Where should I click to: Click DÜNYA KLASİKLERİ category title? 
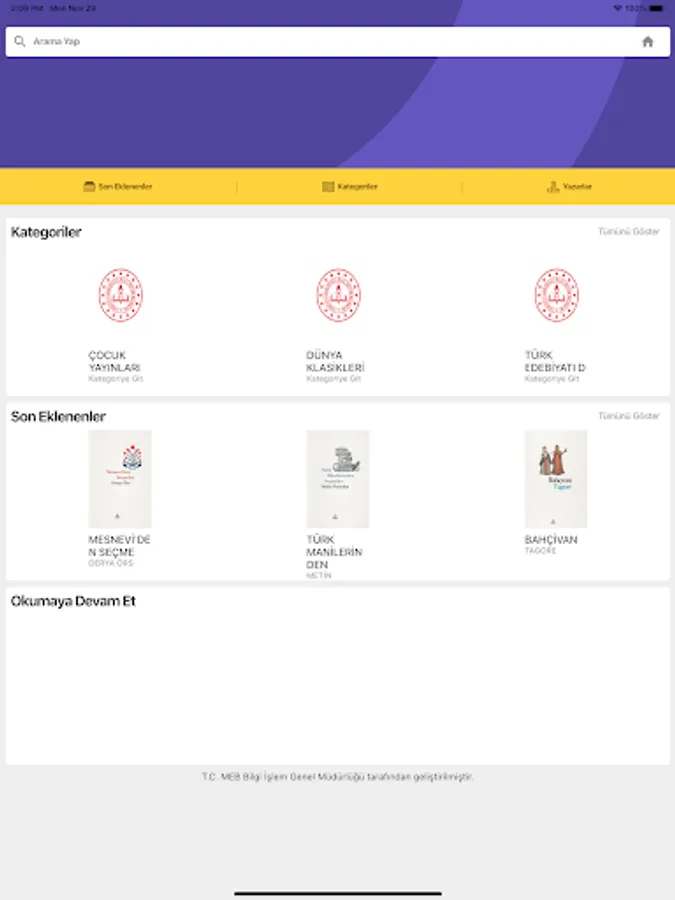coord(335,361)
